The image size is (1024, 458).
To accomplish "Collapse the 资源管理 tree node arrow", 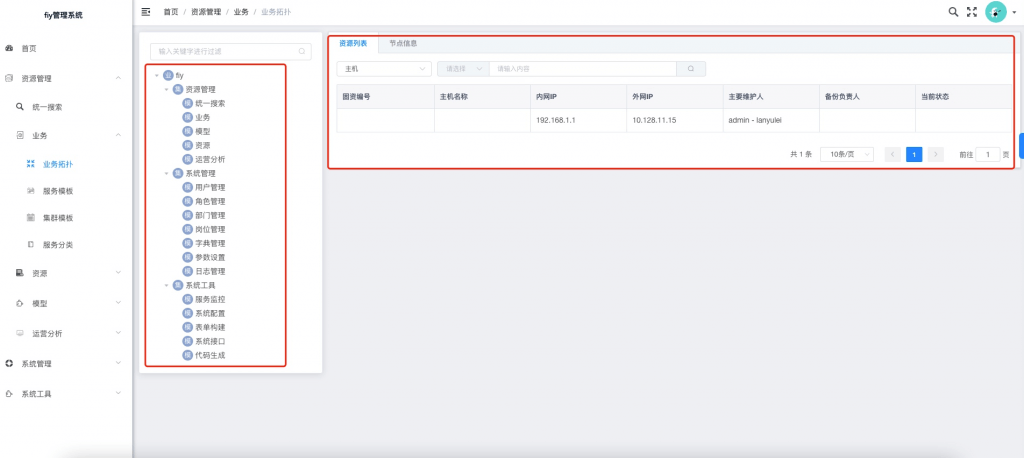I will click(167, 90).
